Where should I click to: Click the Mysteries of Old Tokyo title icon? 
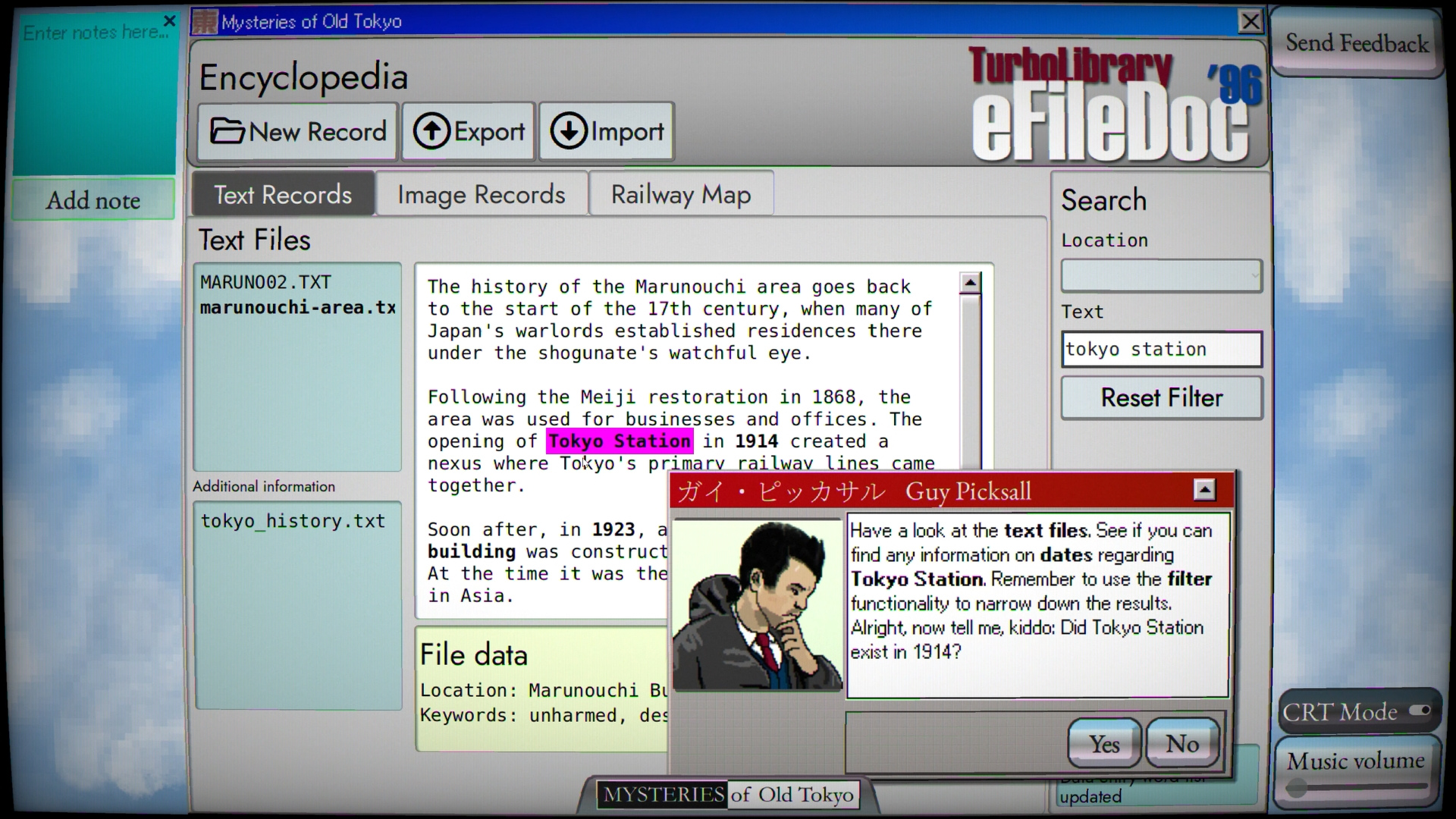coord(204,21)
